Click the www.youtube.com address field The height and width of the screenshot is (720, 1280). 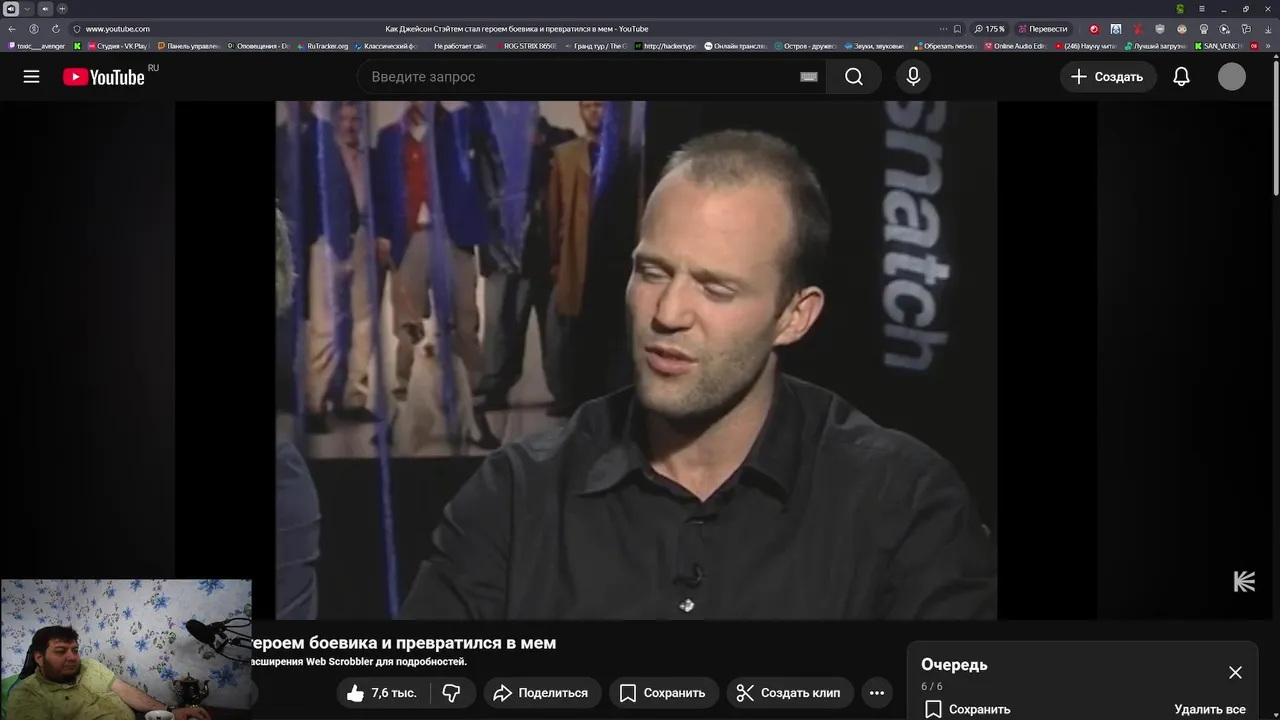pos(118,29)
